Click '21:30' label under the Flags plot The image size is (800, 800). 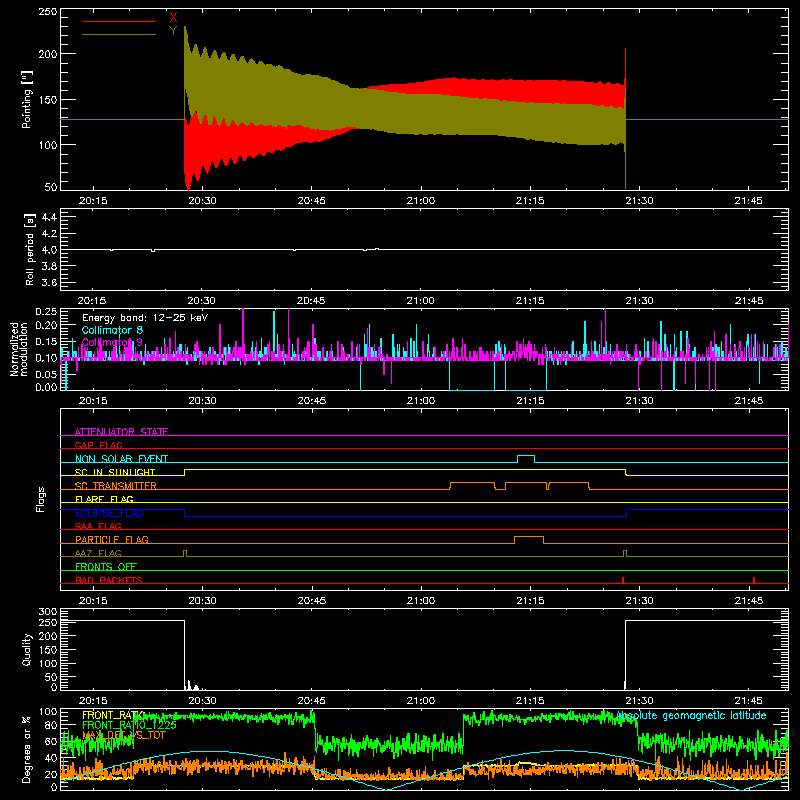tap(639, 601)
